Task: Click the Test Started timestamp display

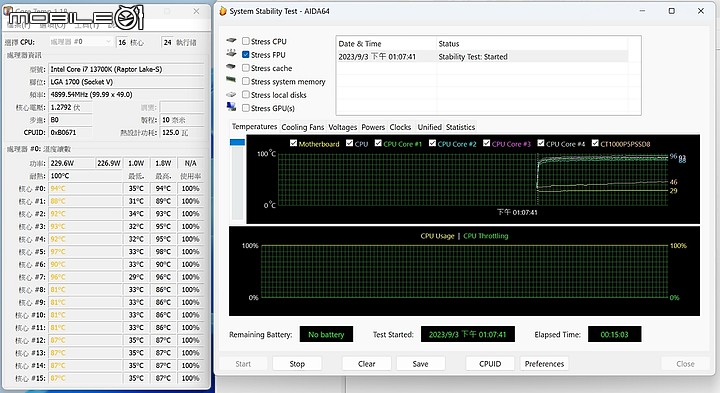Action: coord(467,334)
